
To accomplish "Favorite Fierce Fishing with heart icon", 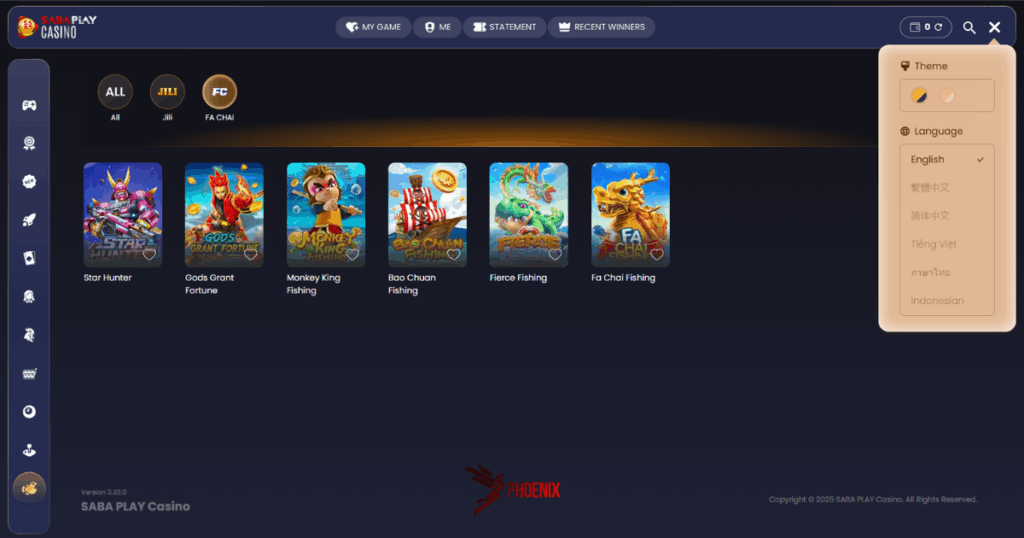I will click(555, 254).
